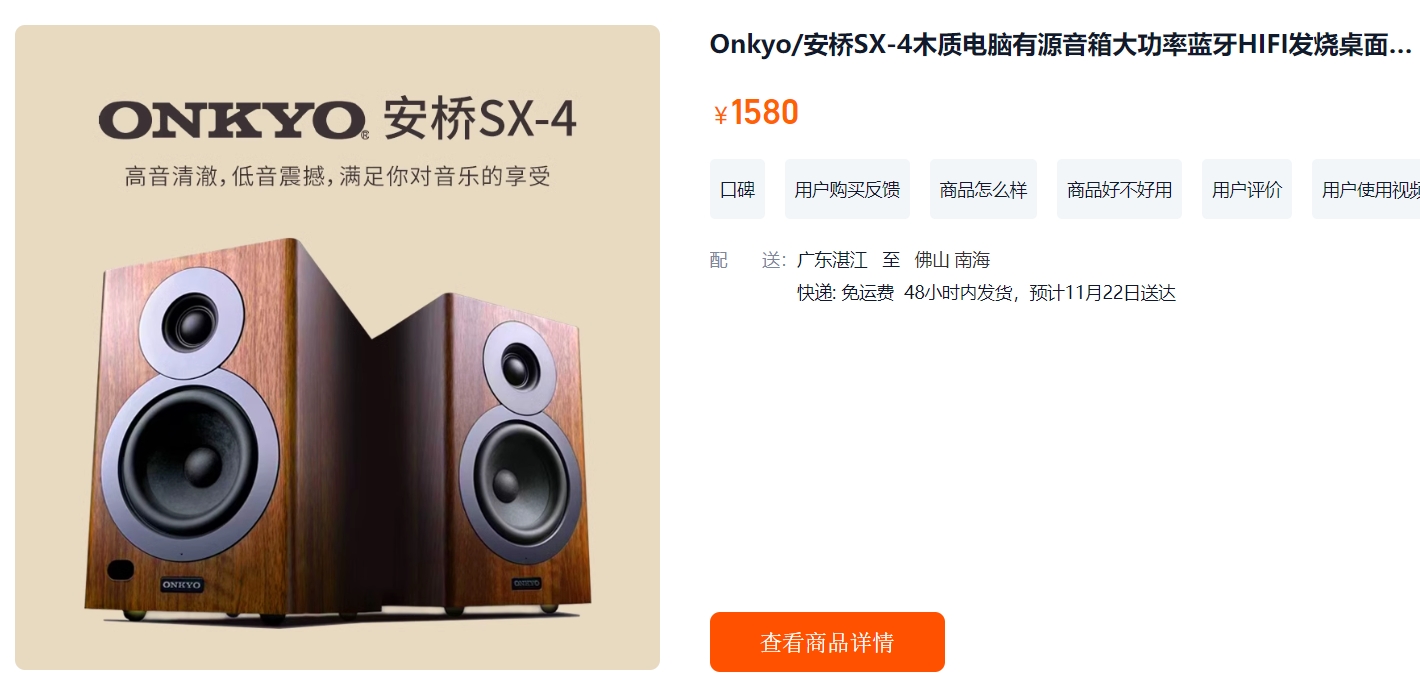Click ONKYO badge on left speaker
The width and height of the screenshot is (1420, 691).
[x=182, y=584]
